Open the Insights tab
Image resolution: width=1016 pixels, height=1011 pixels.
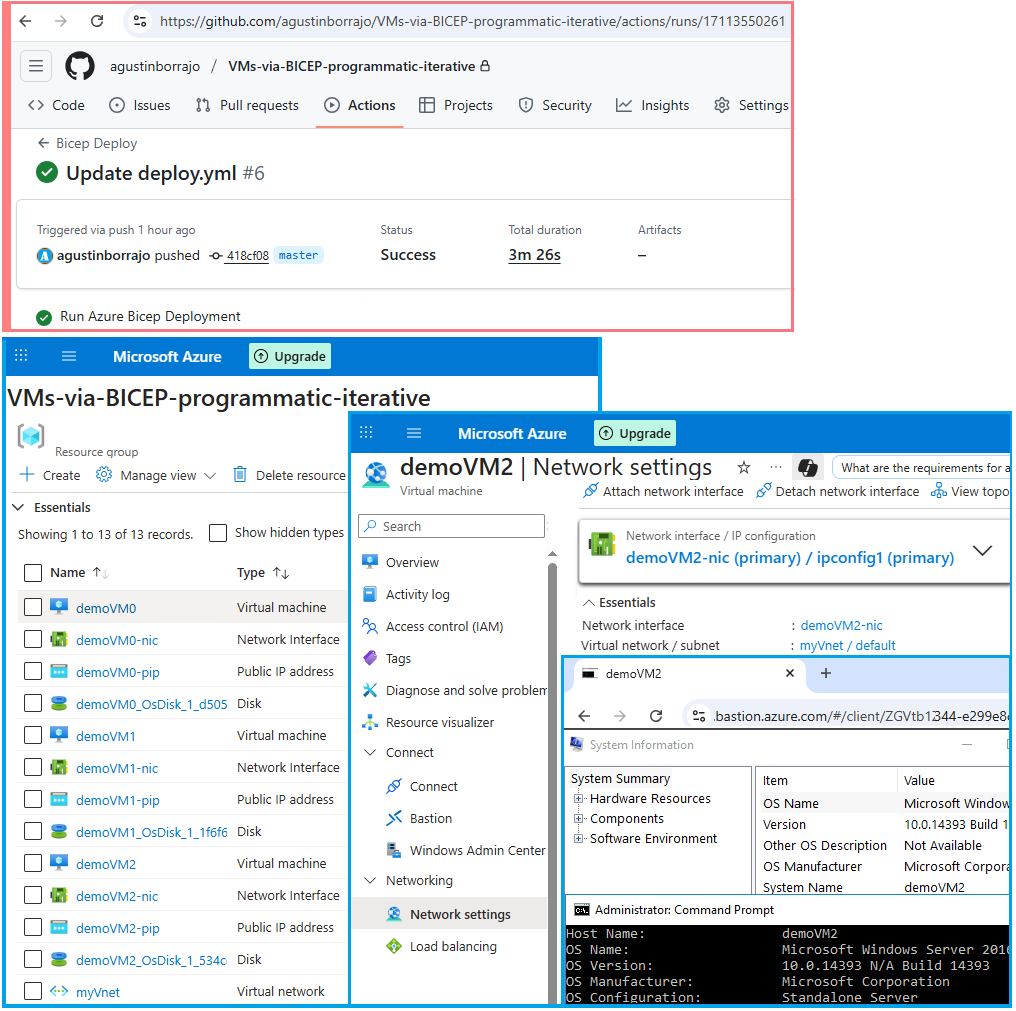coord(652,105)
